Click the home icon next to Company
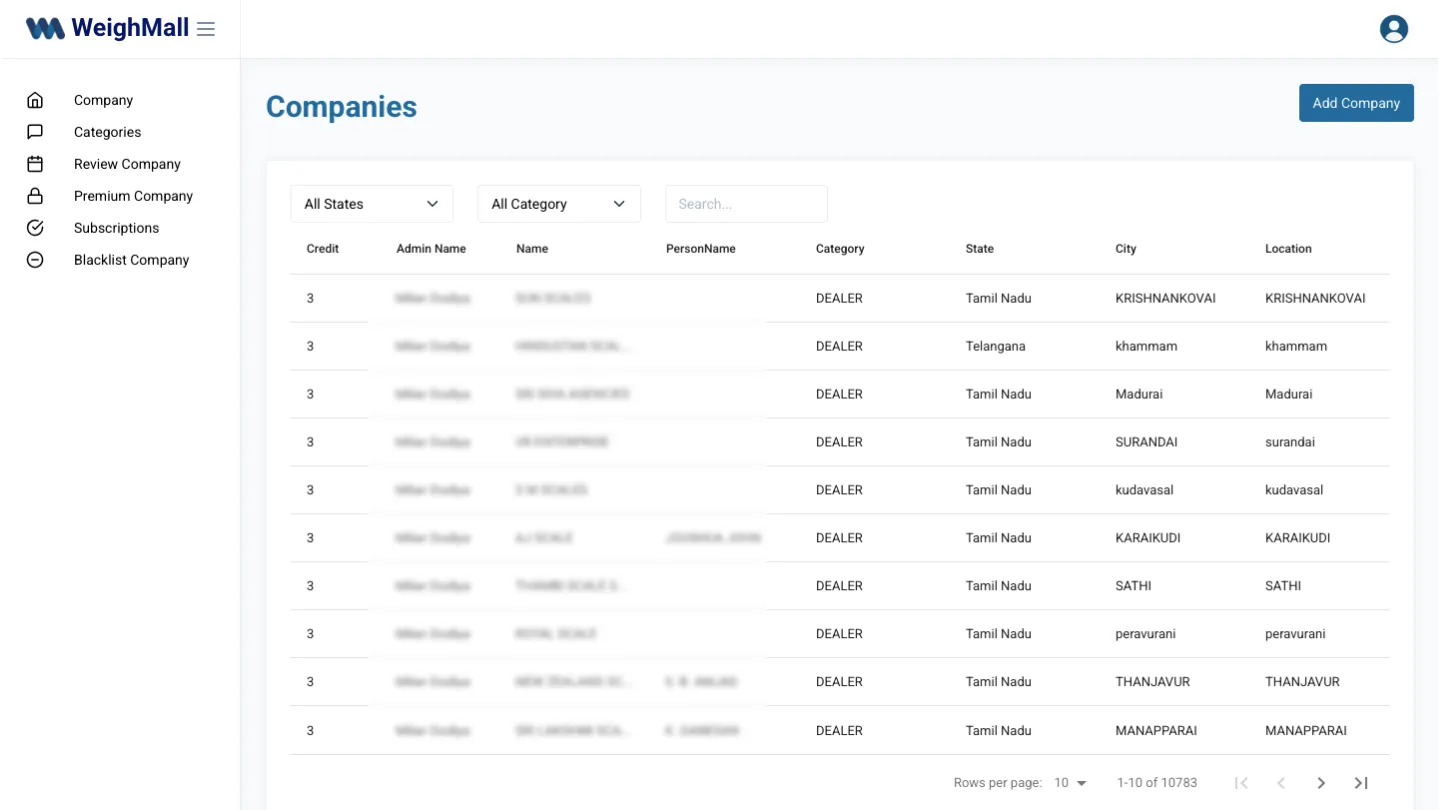This screenshot has height=810, width=1439. coord(35,100)
